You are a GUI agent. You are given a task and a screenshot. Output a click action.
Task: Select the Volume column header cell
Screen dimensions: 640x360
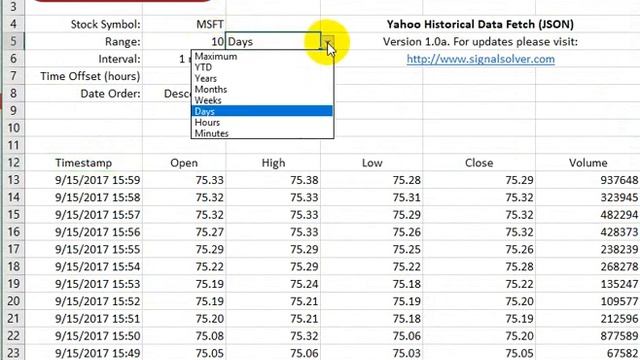click(588, 163)
